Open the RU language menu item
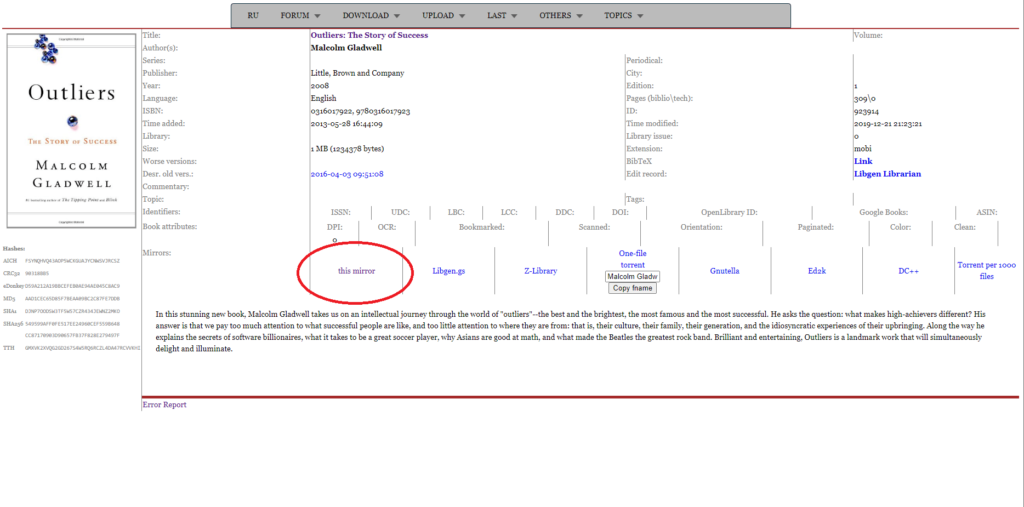The width and height of the screenshot is (1024, 507). (253, 16)
